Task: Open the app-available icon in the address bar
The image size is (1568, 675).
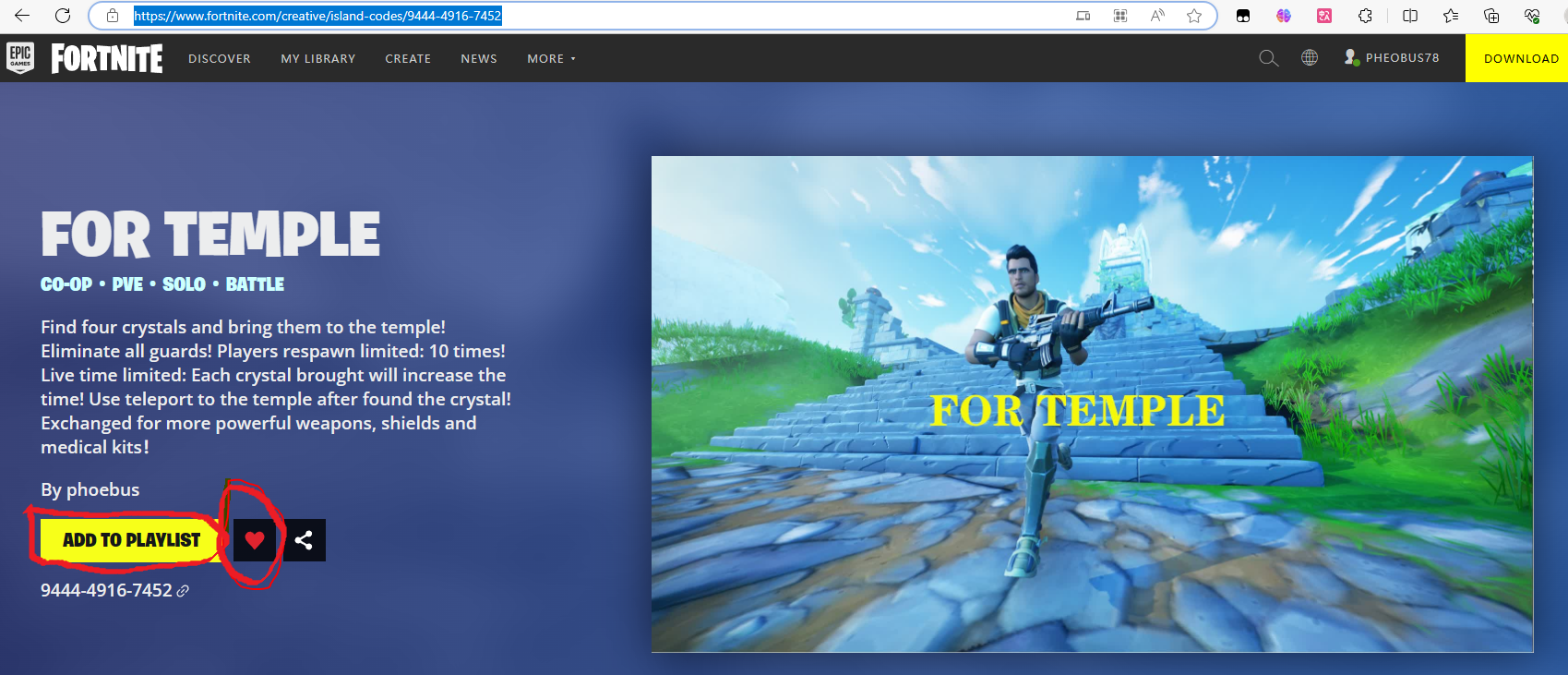Action: pos(1083,16)
